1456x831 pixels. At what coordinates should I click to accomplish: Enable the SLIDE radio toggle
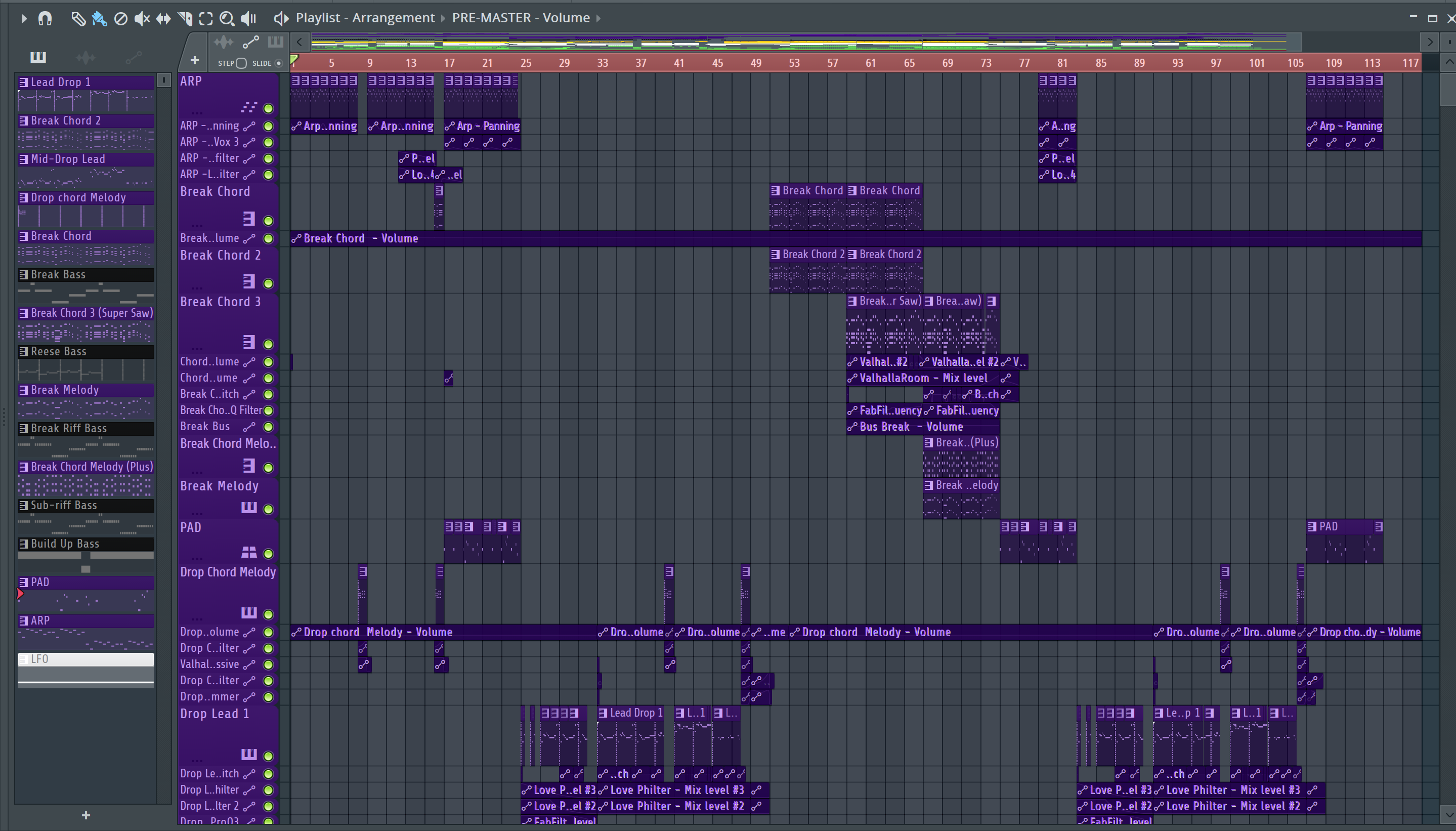pyautogui.click(x=279, y=63)
